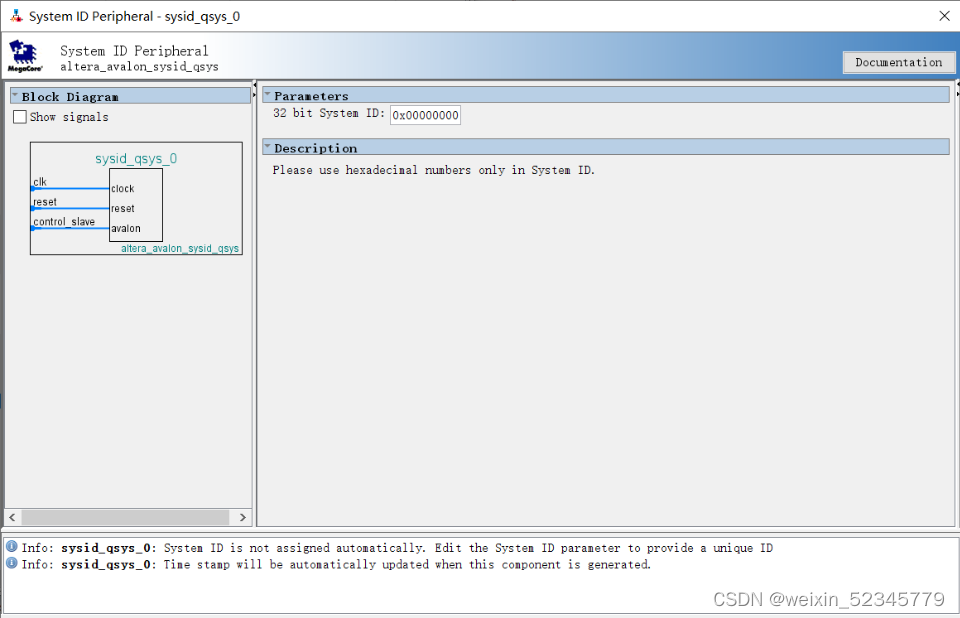This screenshot has width=960, height=618.
Task: Click the sysid_qsys_0 block title
Action: [136, 159]
